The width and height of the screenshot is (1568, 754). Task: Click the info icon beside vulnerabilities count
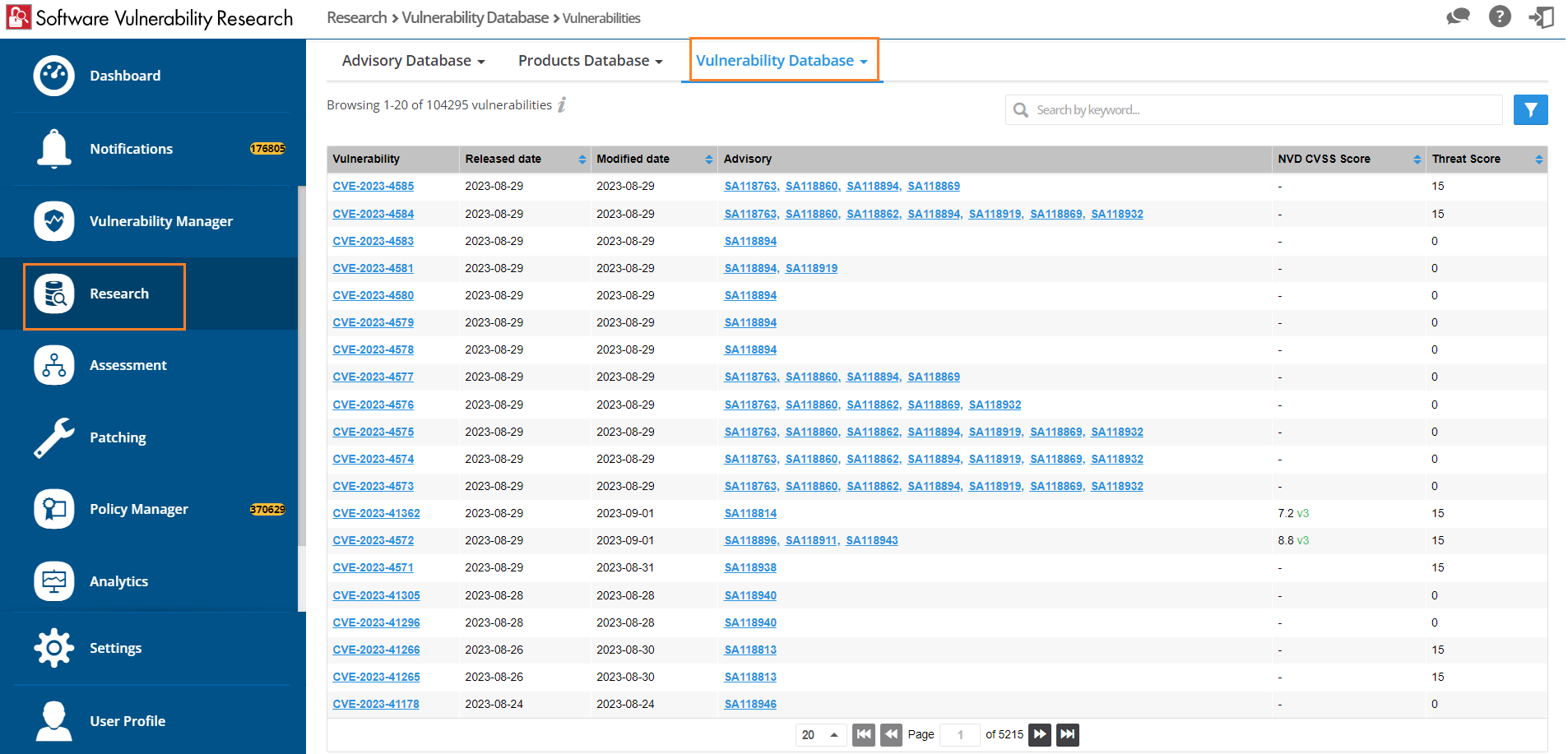(x=562, y=104)
